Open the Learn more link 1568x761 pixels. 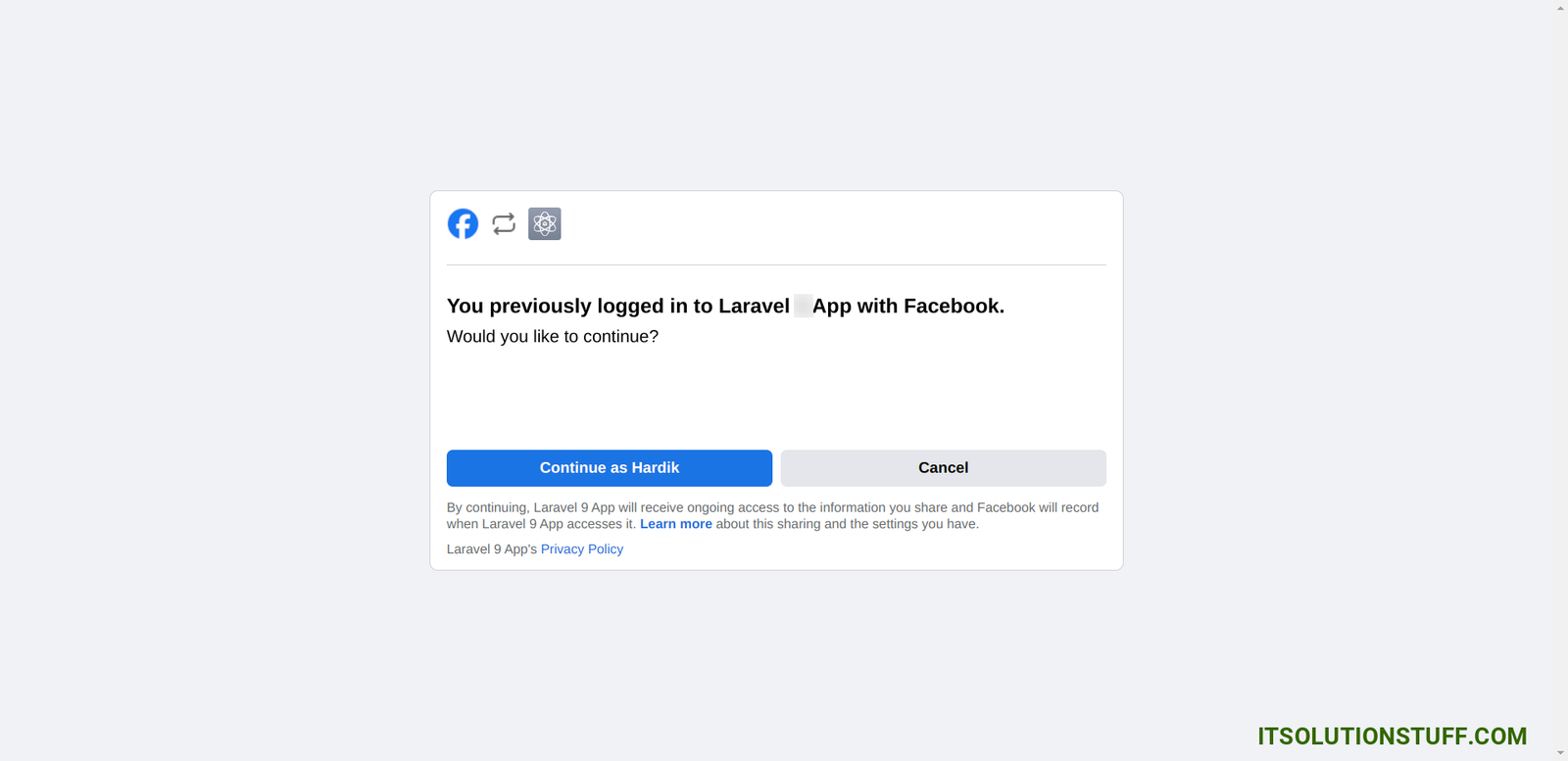675,524
